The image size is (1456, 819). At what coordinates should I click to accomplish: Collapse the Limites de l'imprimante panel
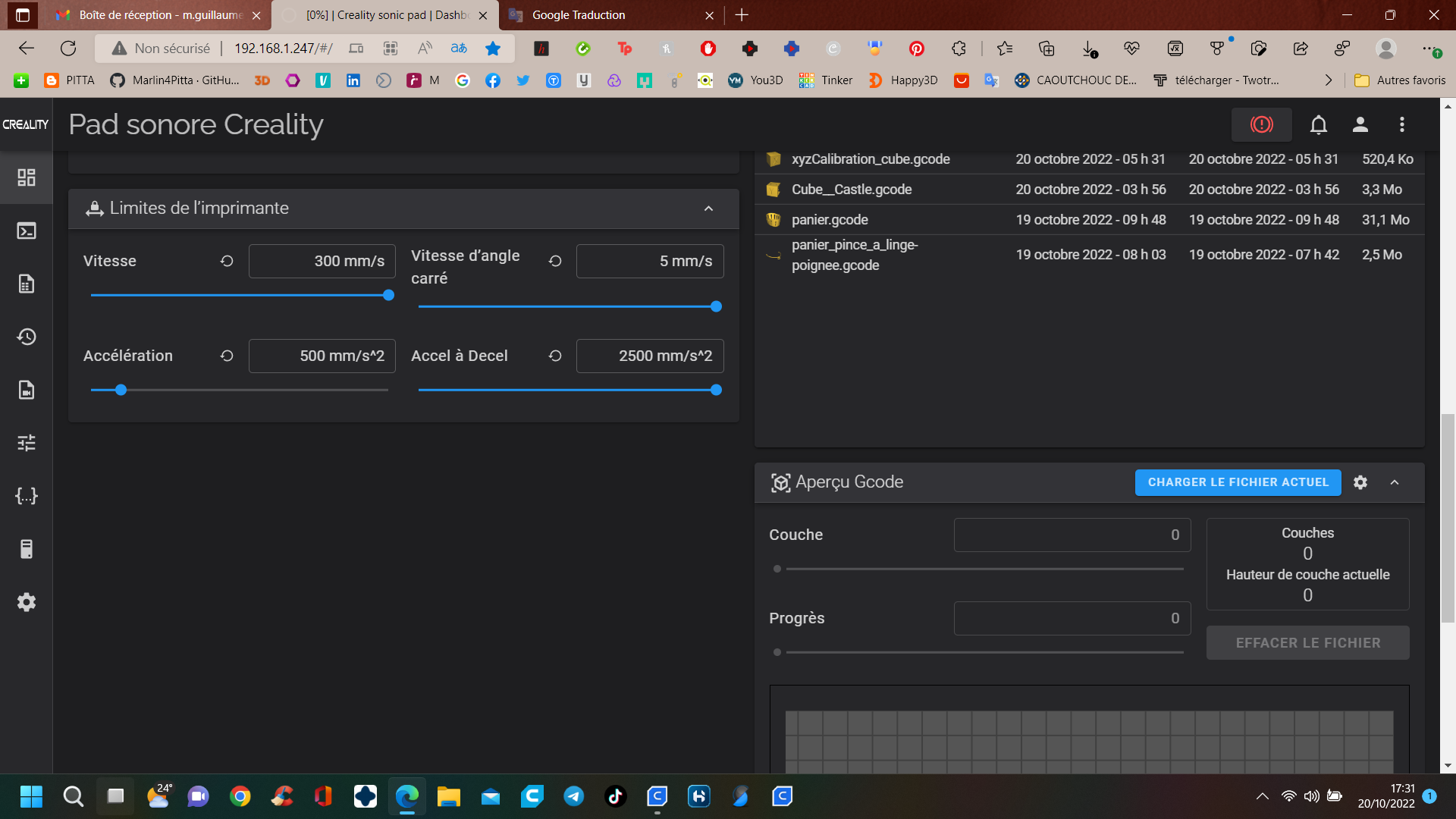708,209
